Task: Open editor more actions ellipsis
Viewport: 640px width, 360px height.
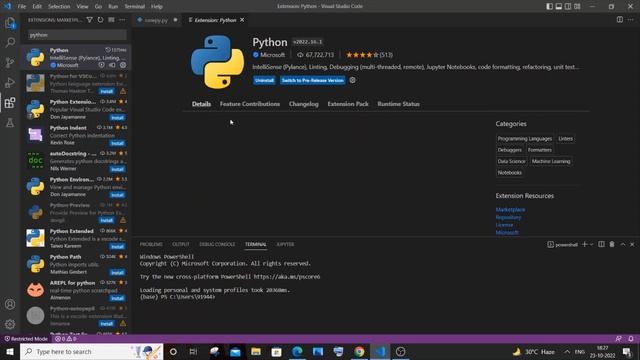Action: 631,20
